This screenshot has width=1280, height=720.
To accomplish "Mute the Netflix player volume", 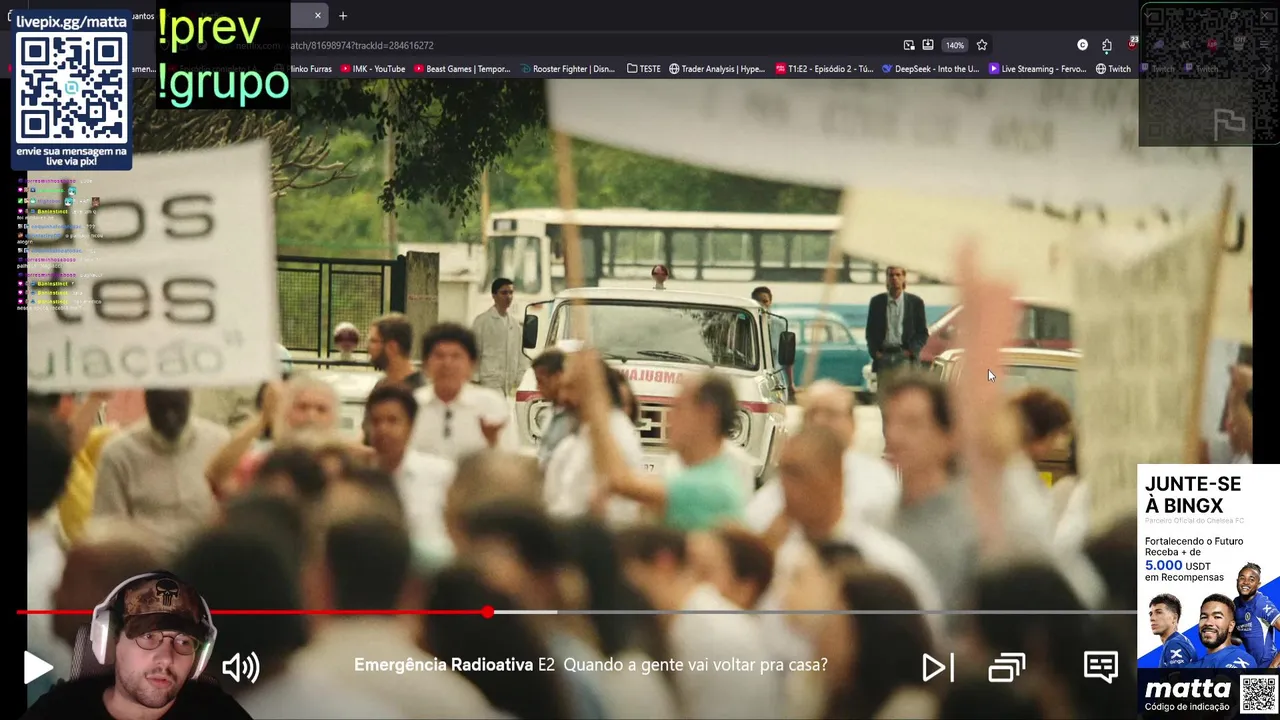I will (x=240, y=667).
